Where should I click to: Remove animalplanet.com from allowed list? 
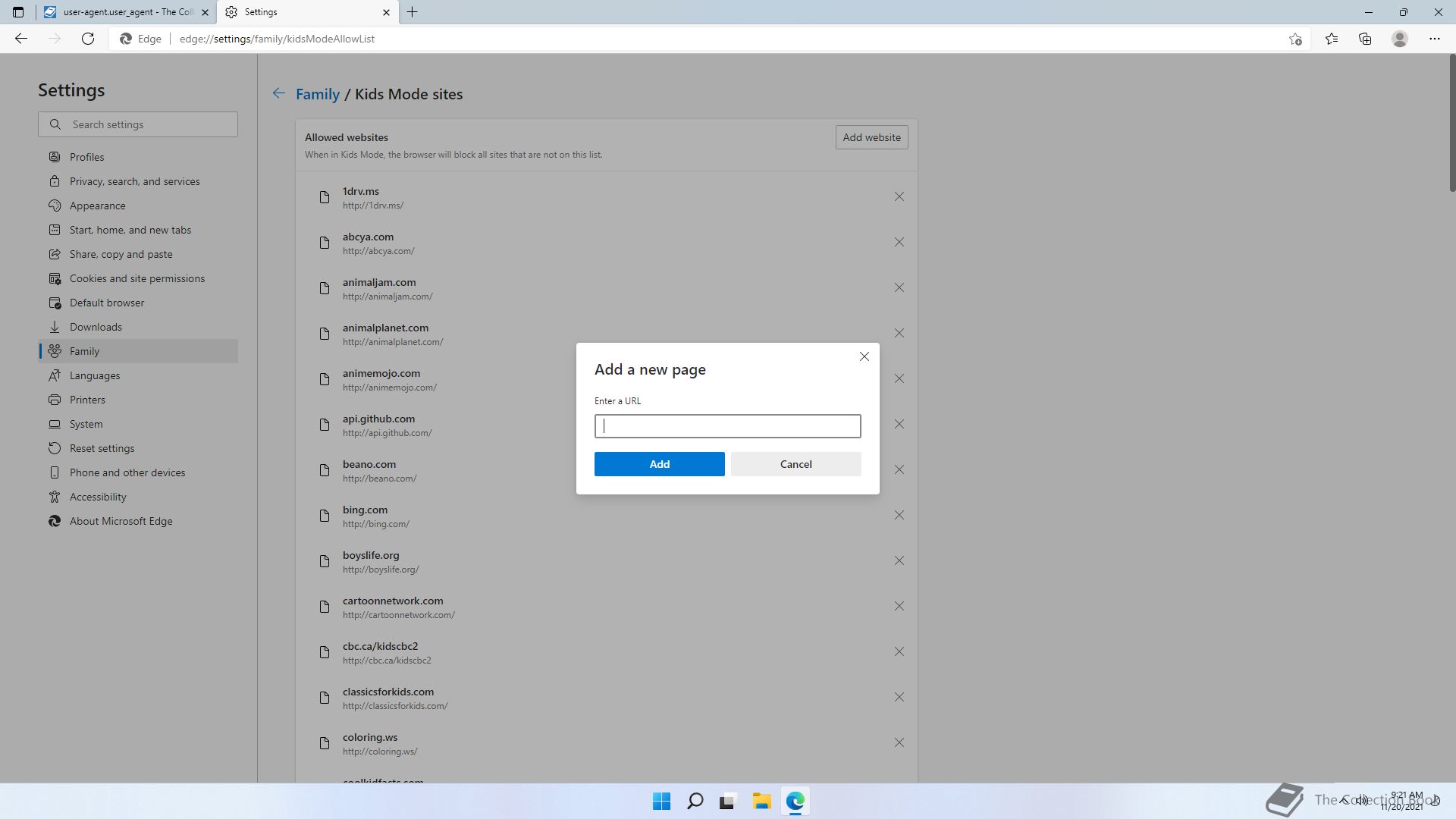[x=899, y=334]
